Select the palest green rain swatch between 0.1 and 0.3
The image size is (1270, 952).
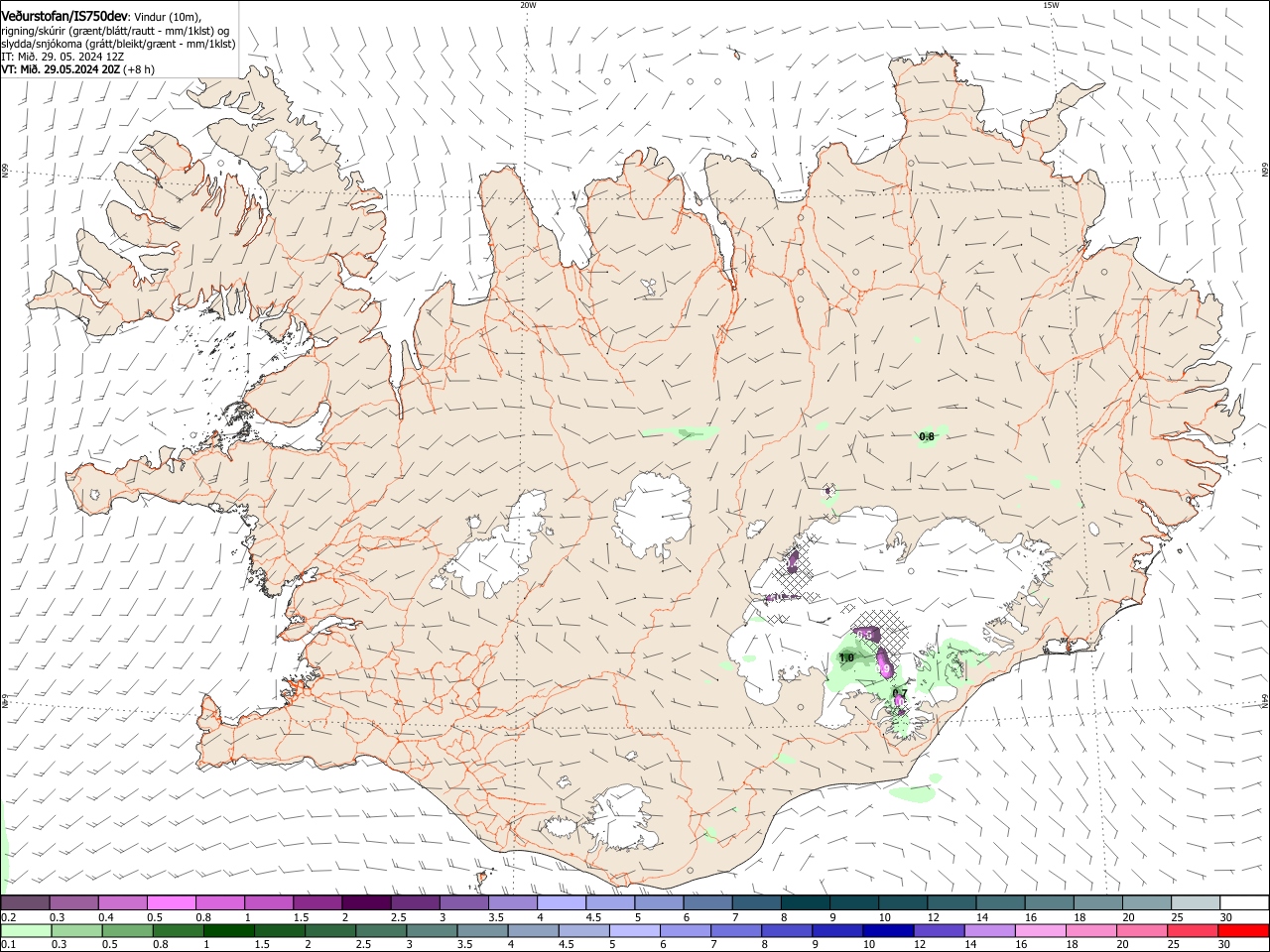tap(26, 931)
